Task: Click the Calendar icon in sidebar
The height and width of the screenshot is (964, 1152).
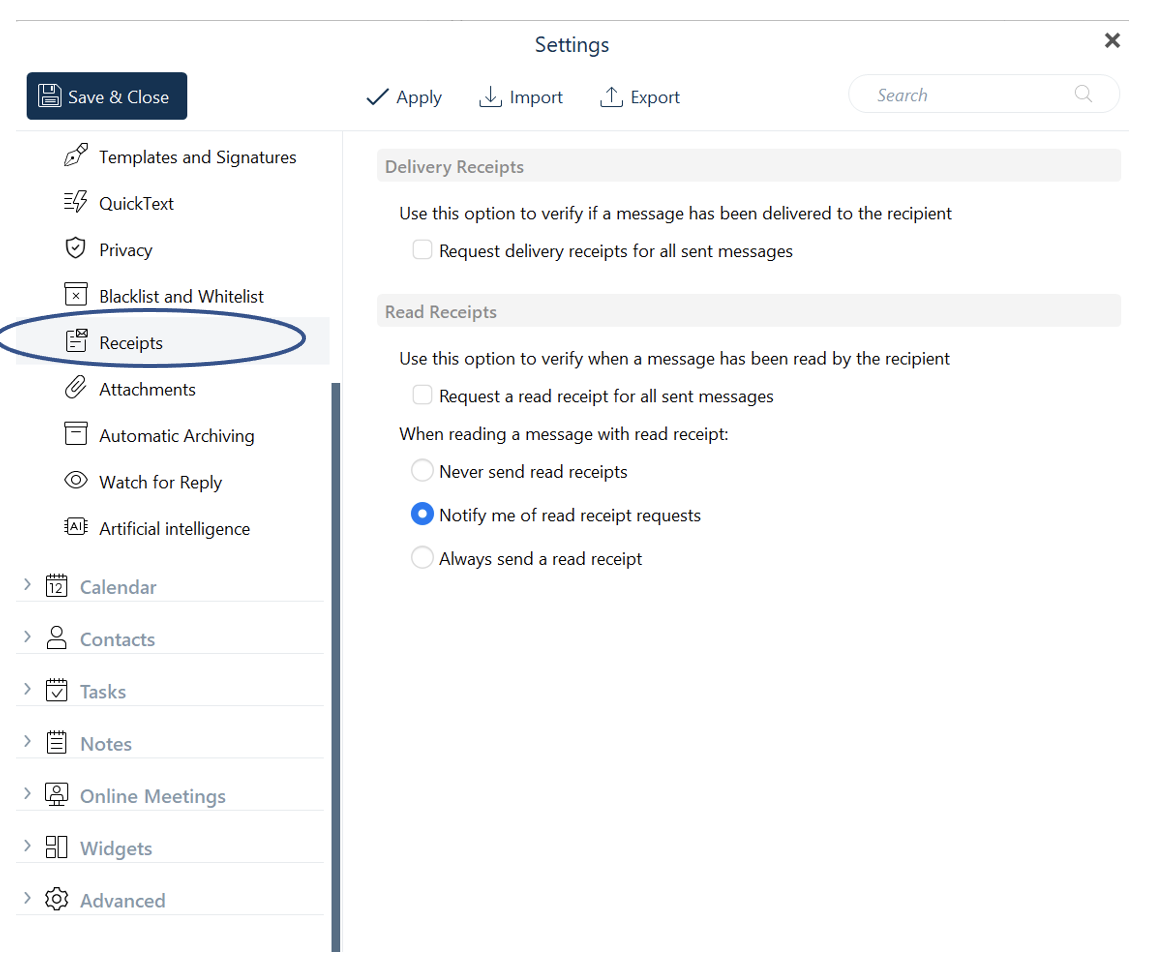Action: click(x=57, y=586)
